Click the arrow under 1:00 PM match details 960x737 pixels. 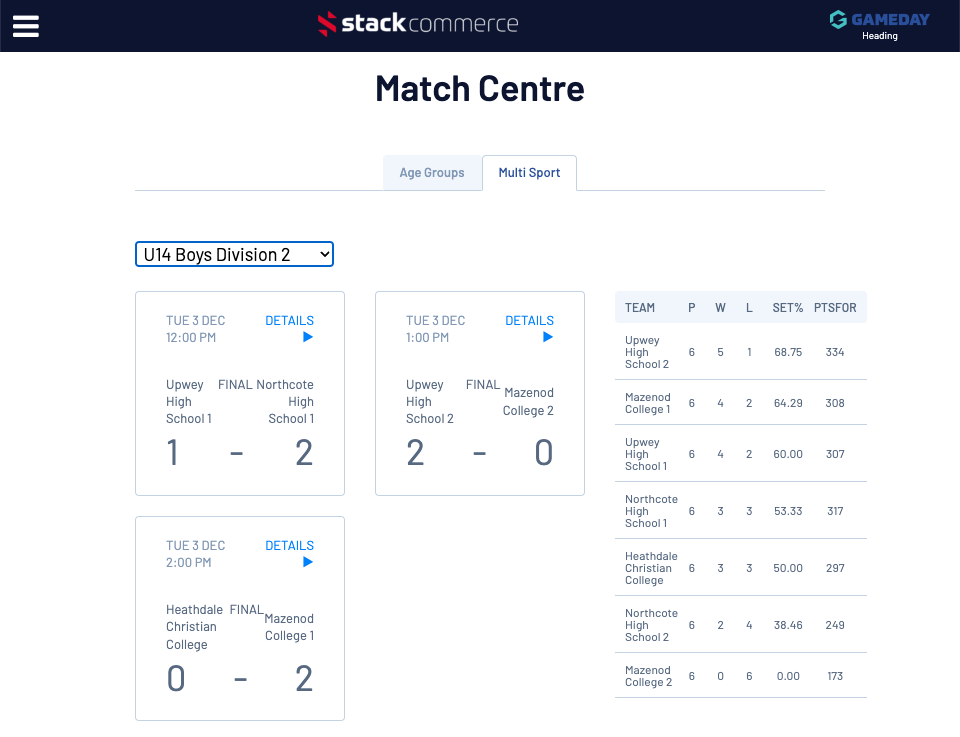coord(548,337)
